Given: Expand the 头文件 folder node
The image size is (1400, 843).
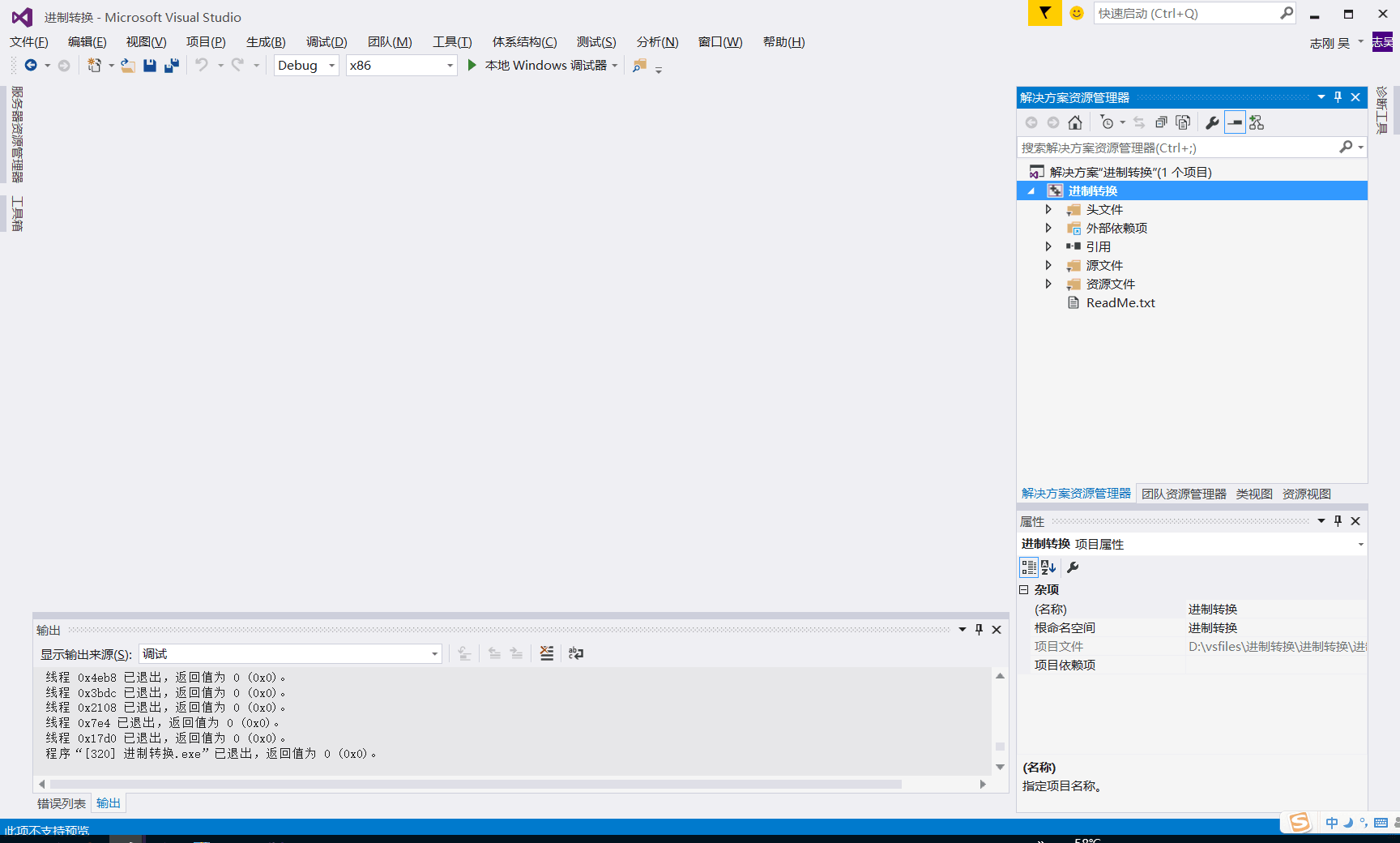Looking at the screenshot, I should 1048,209.
